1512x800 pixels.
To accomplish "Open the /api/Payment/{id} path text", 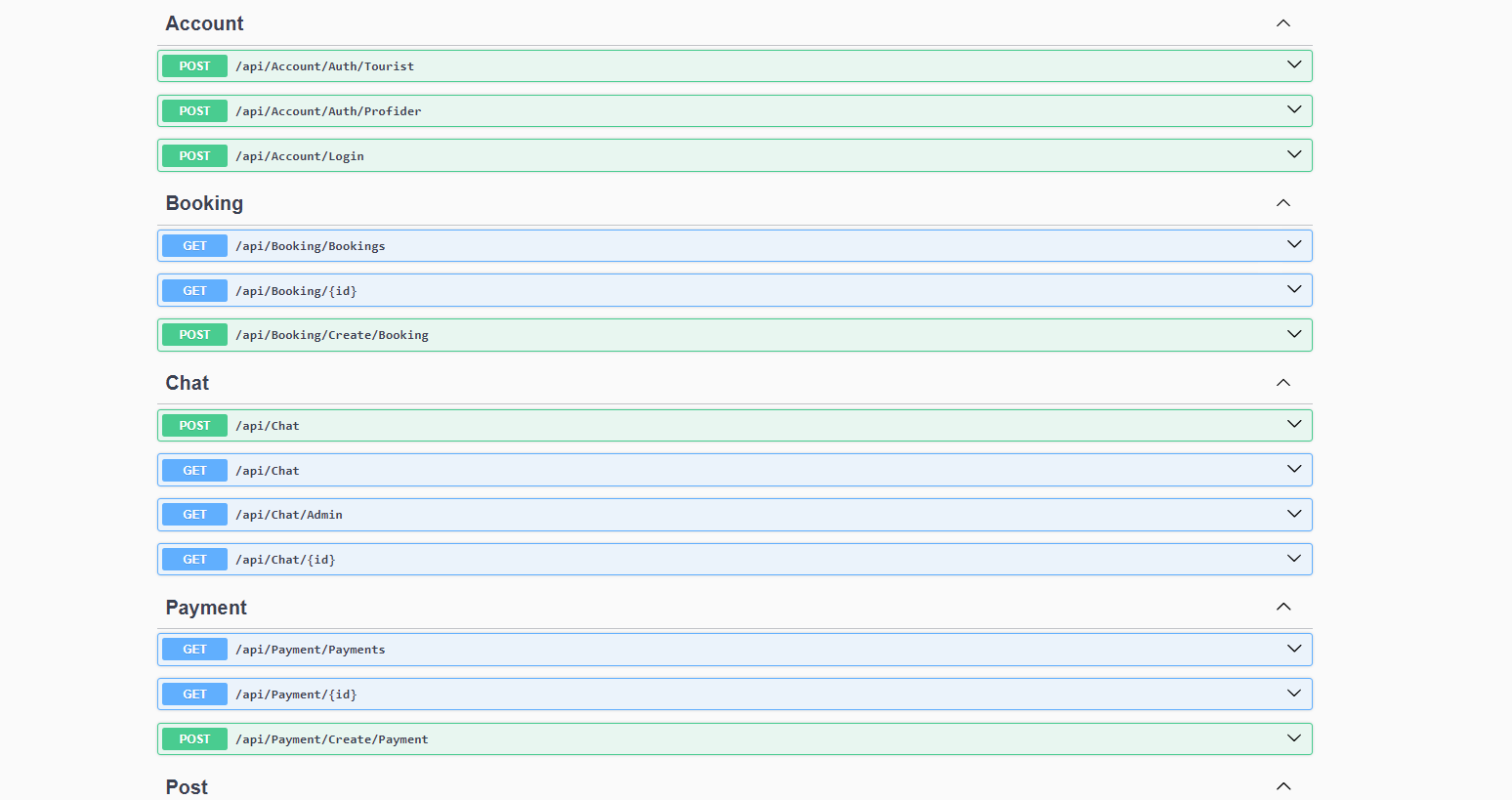I will [x=296, y=695].
